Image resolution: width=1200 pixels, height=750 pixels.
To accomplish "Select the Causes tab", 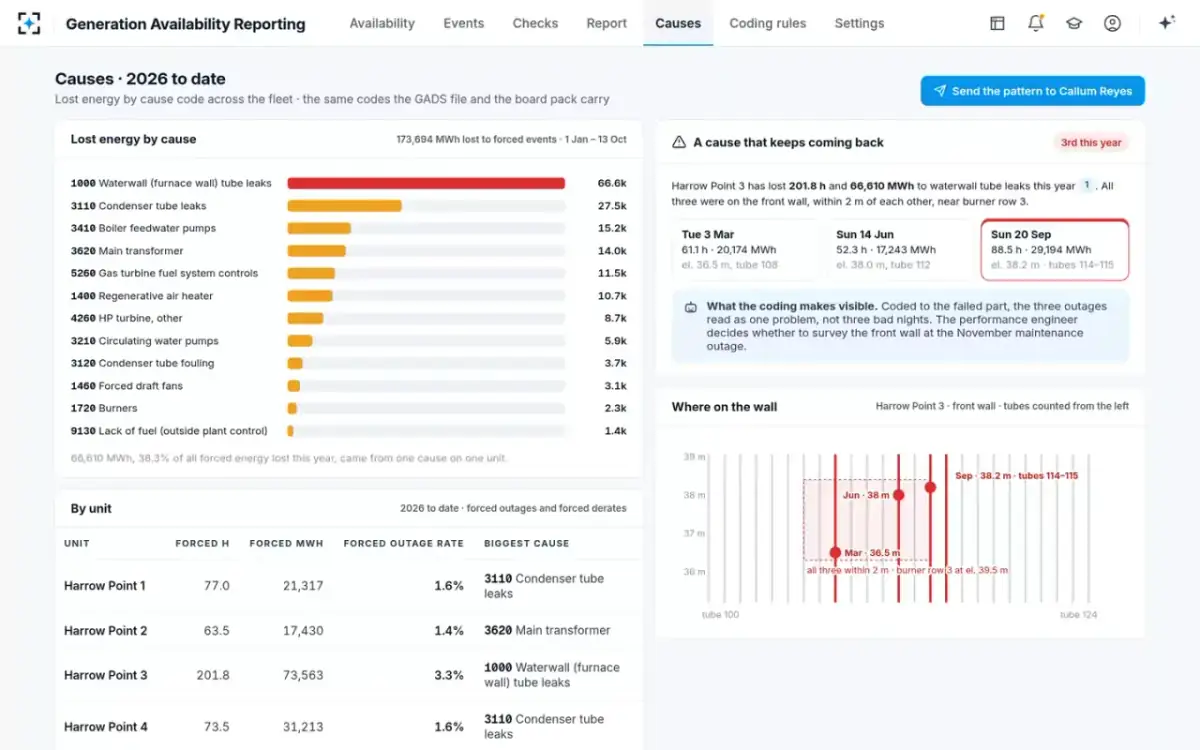I will [678, 23].
